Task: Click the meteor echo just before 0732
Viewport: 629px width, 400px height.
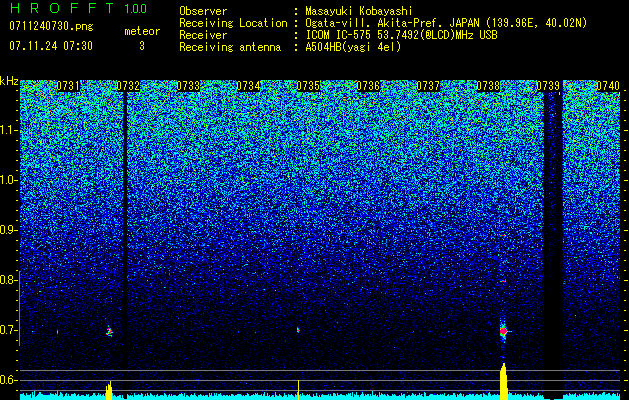Action: pyautogui.click(x=109, y=331)
